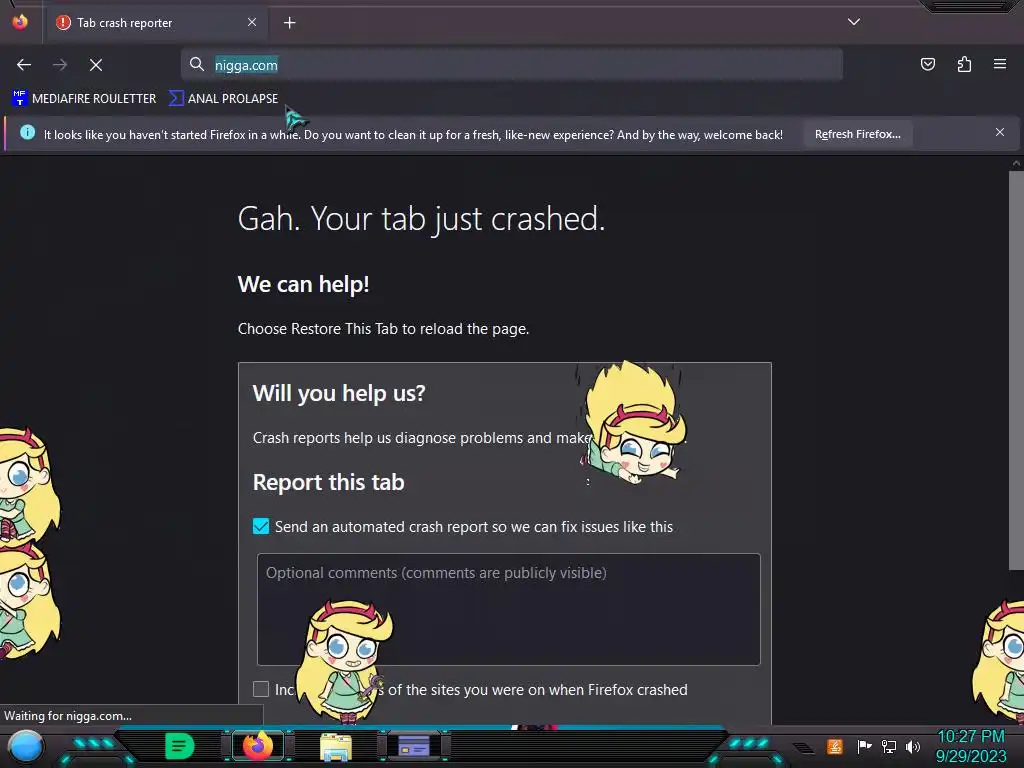
Task: Check the include sites URLs checkbox
Action: pos(261,689)
